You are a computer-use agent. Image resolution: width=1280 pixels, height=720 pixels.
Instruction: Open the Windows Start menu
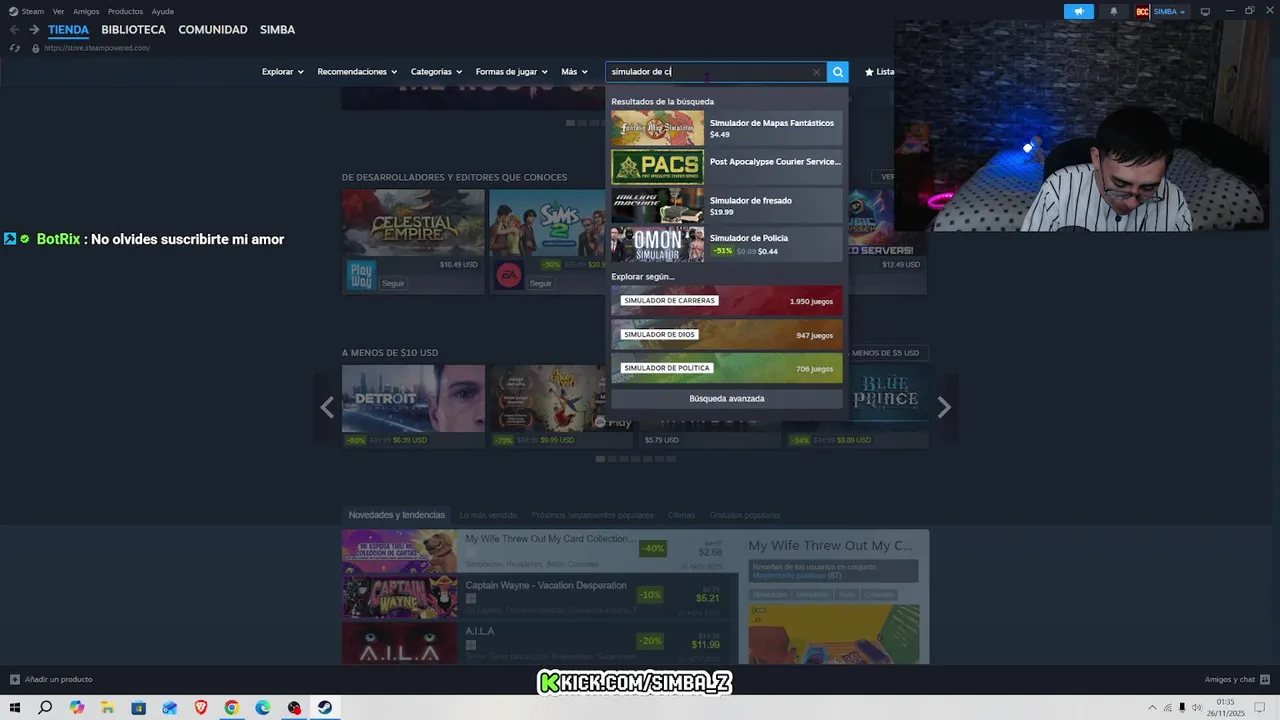coord(15,708)
